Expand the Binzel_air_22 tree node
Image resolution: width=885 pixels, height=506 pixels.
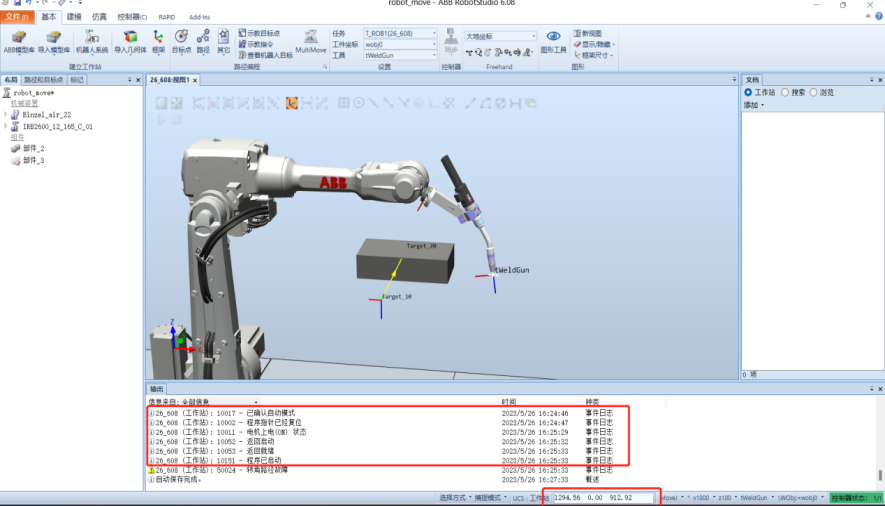click(x=6, y=115)
